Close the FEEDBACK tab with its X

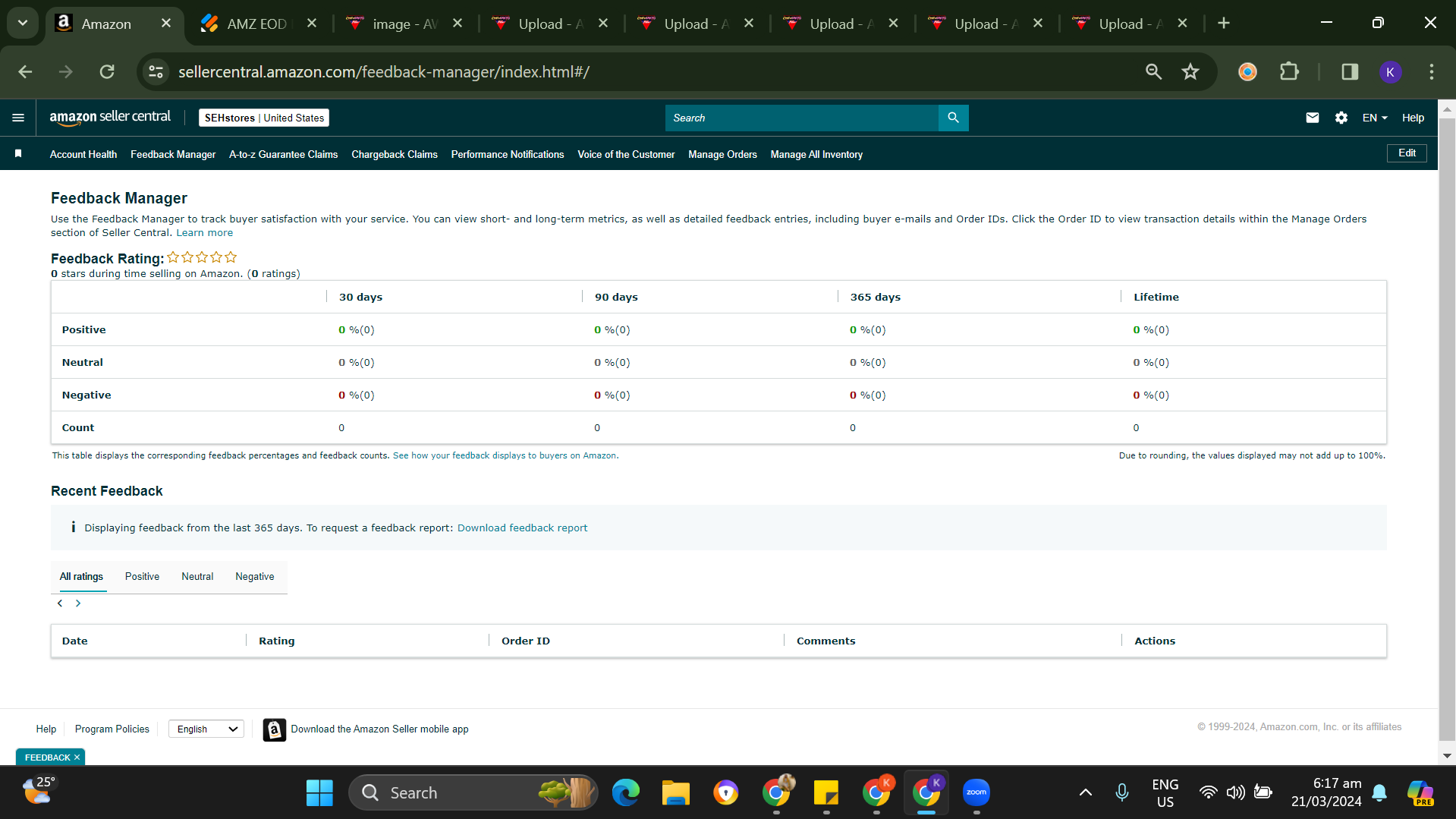(77, 758)
